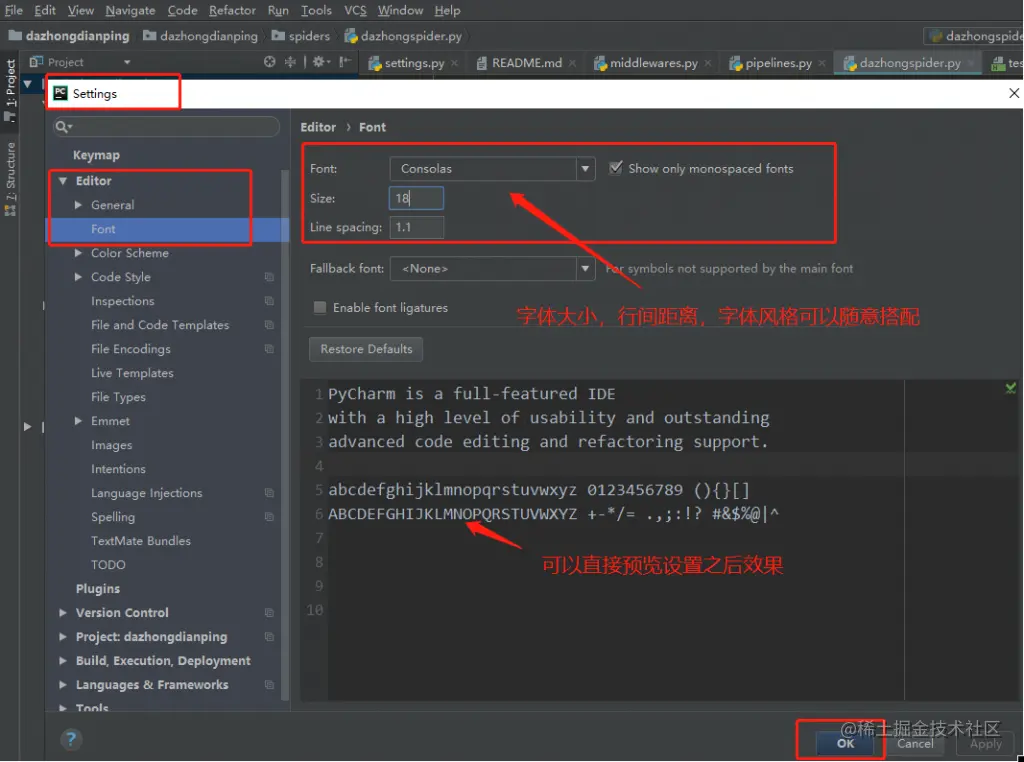Click the OK button

coord(845,743)
